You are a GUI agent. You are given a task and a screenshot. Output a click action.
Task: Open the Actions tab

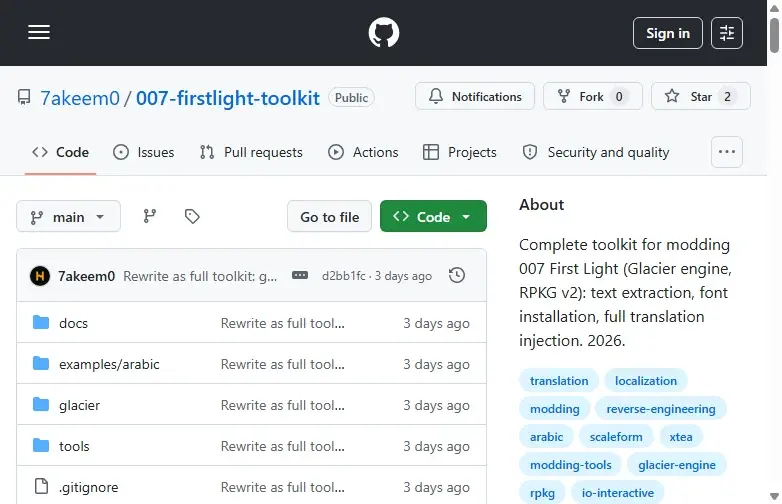tap(363, 152)
